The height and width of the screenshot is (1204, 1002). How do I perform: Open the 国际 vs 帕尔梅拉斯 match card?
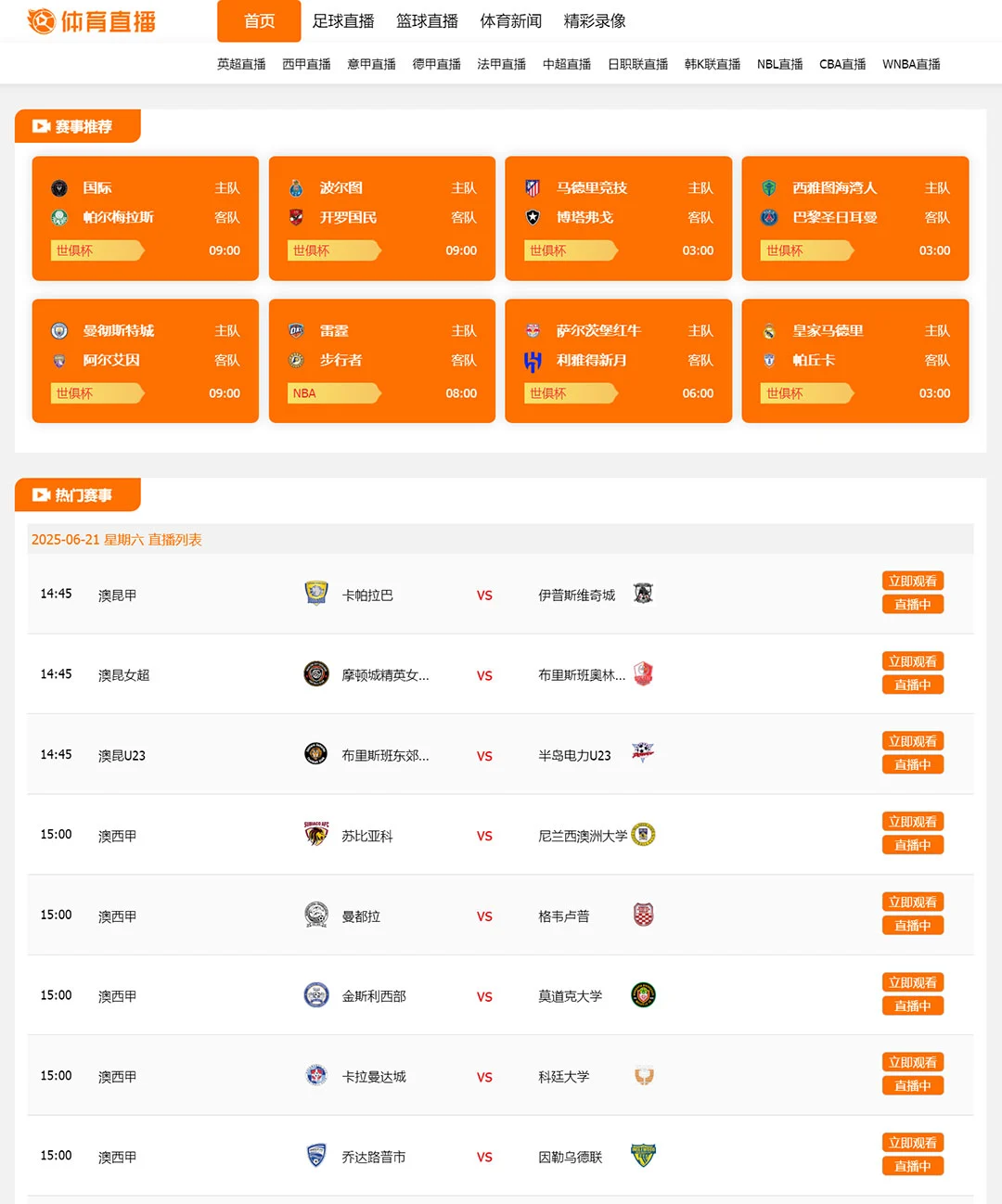pyautogui.click(x=146, y=218)
